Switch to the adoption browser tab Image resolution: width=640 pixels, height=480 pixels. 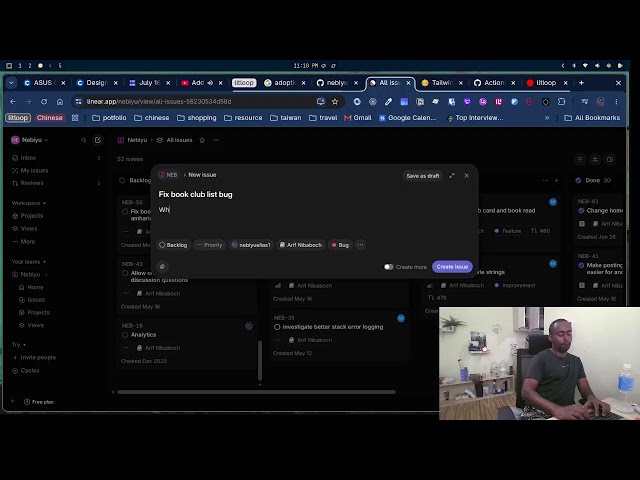click(x=284, y=83)
